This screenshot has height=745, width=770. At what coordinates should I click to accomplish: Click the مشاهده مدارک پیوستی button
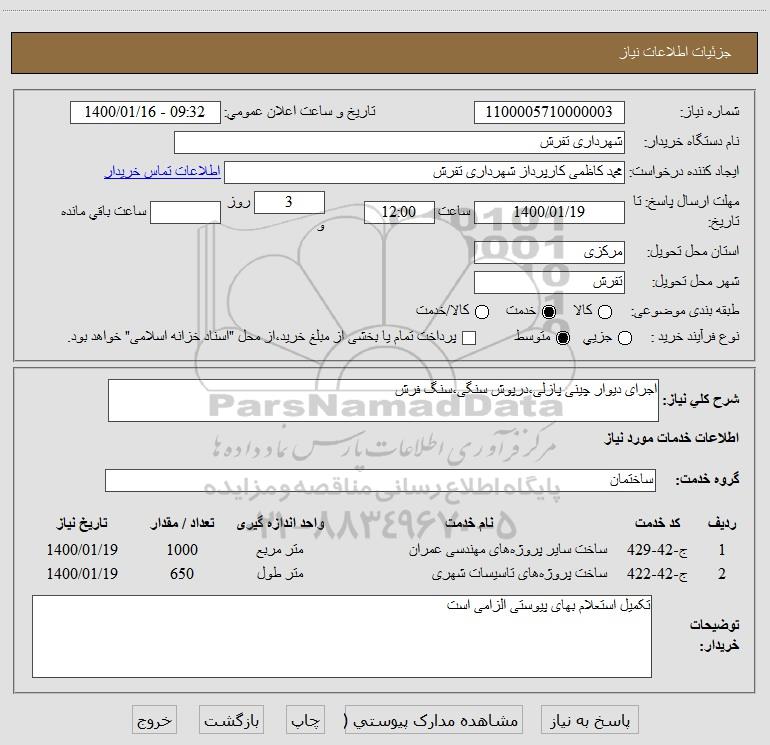point(434,720)
